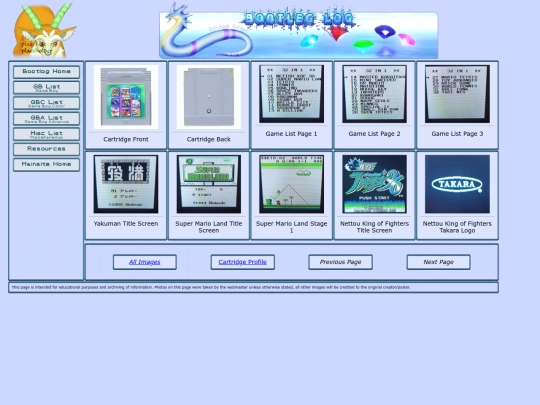This screenshot has width=540, height=405.
Task: Return to Mainsite Home
Action: [46, 165]
